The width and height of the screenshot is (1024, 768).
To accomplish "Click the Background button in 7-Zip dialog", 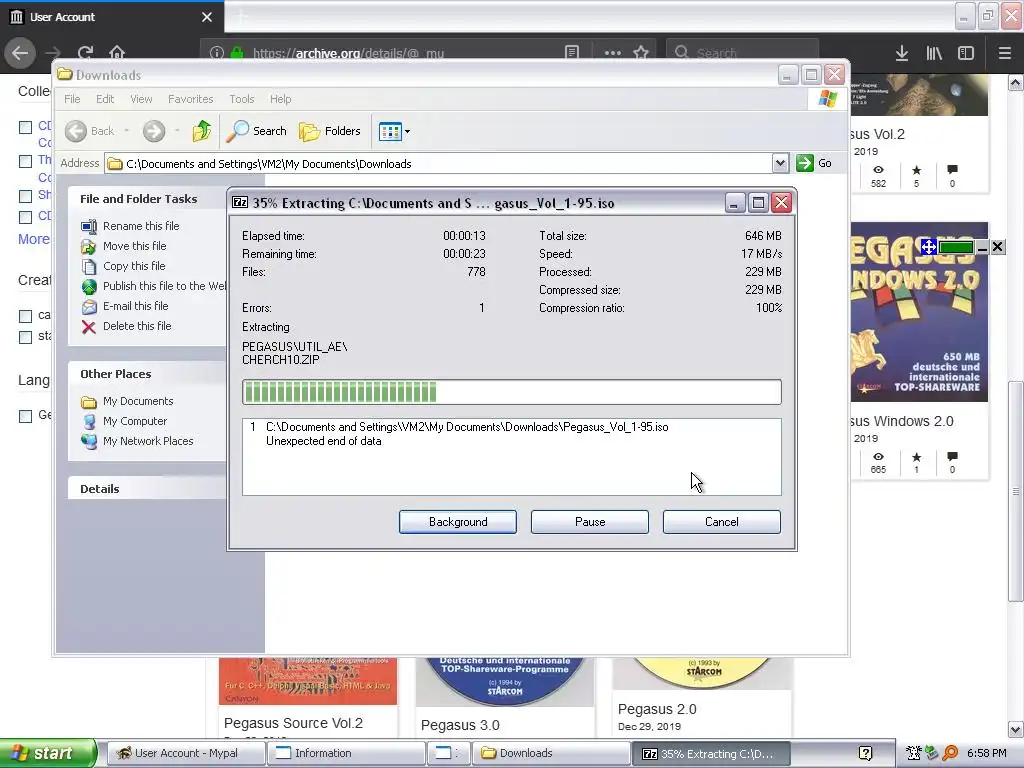I will (458, 522).
